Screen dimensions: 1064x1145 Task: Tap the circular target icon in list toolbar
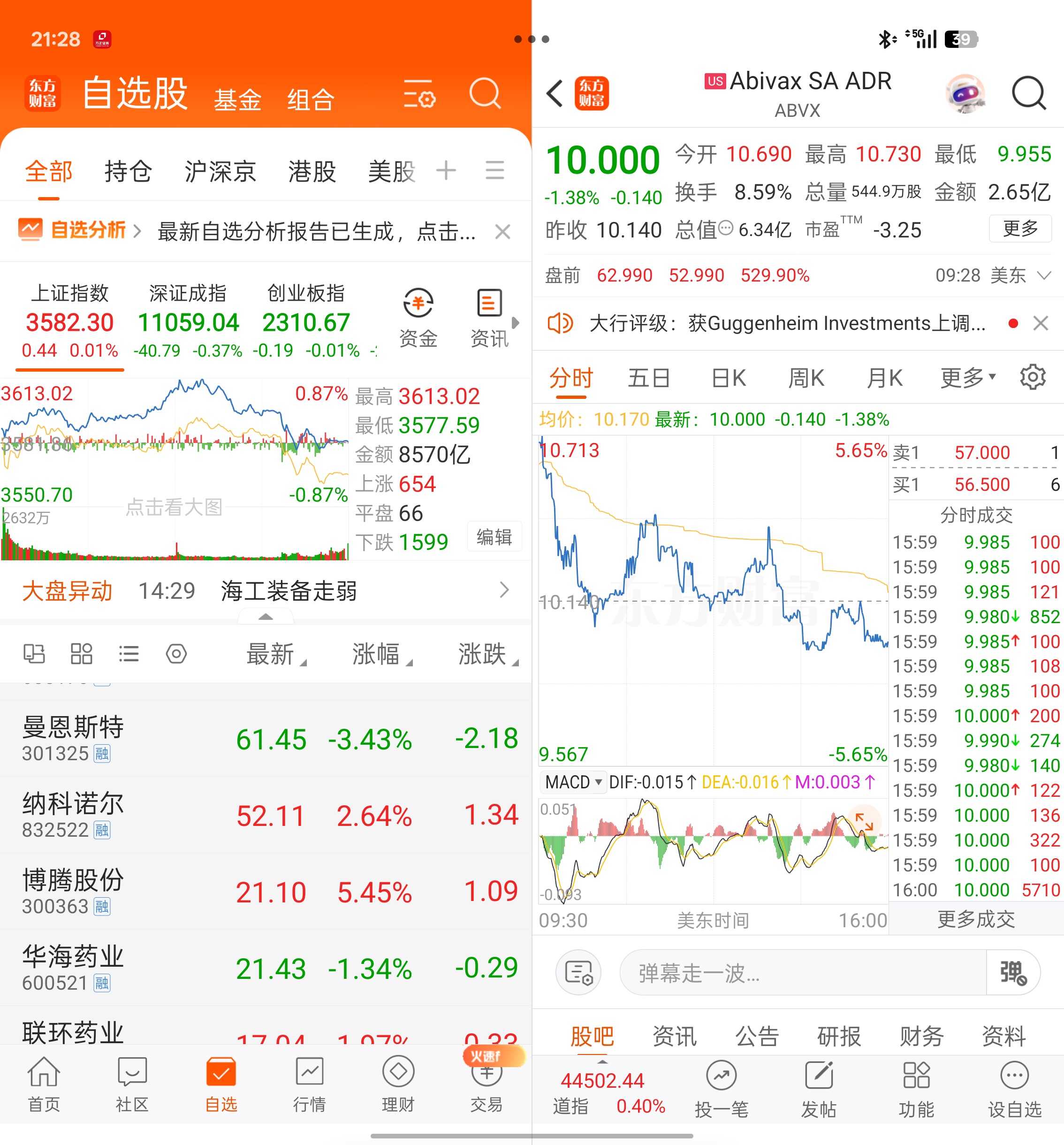pos(176,654)
